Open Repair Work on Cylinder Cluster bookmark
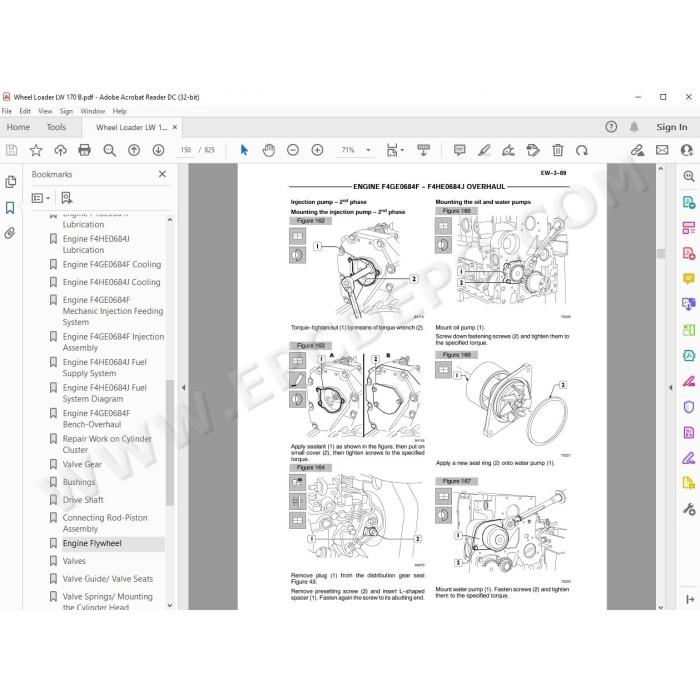The height and width of the screenshot is (700, 700). coord(106,444)
